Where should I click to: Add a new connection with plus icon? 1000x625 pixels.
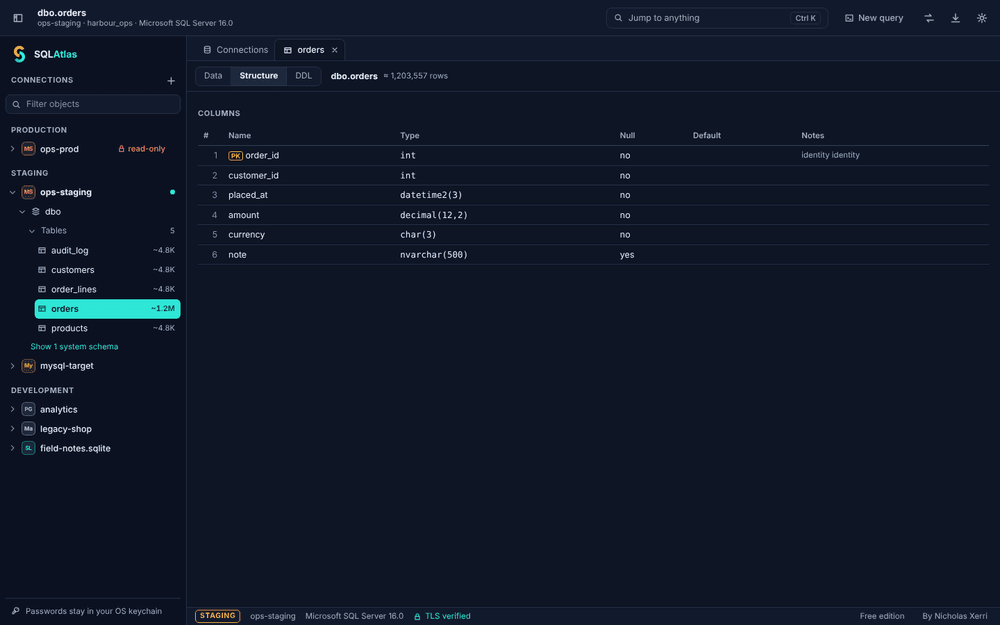tap(171, 80)
